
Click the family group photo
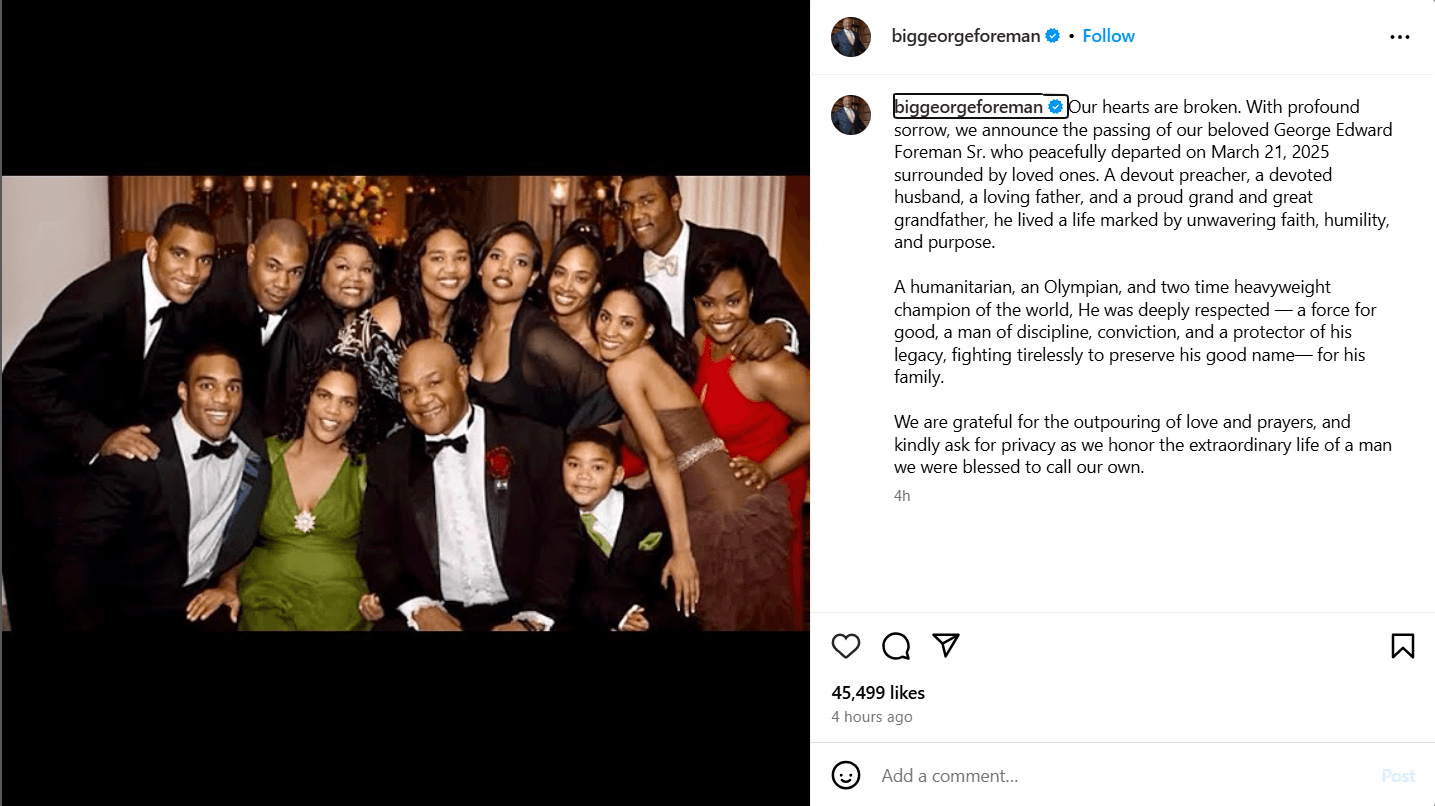coord(405,403)
